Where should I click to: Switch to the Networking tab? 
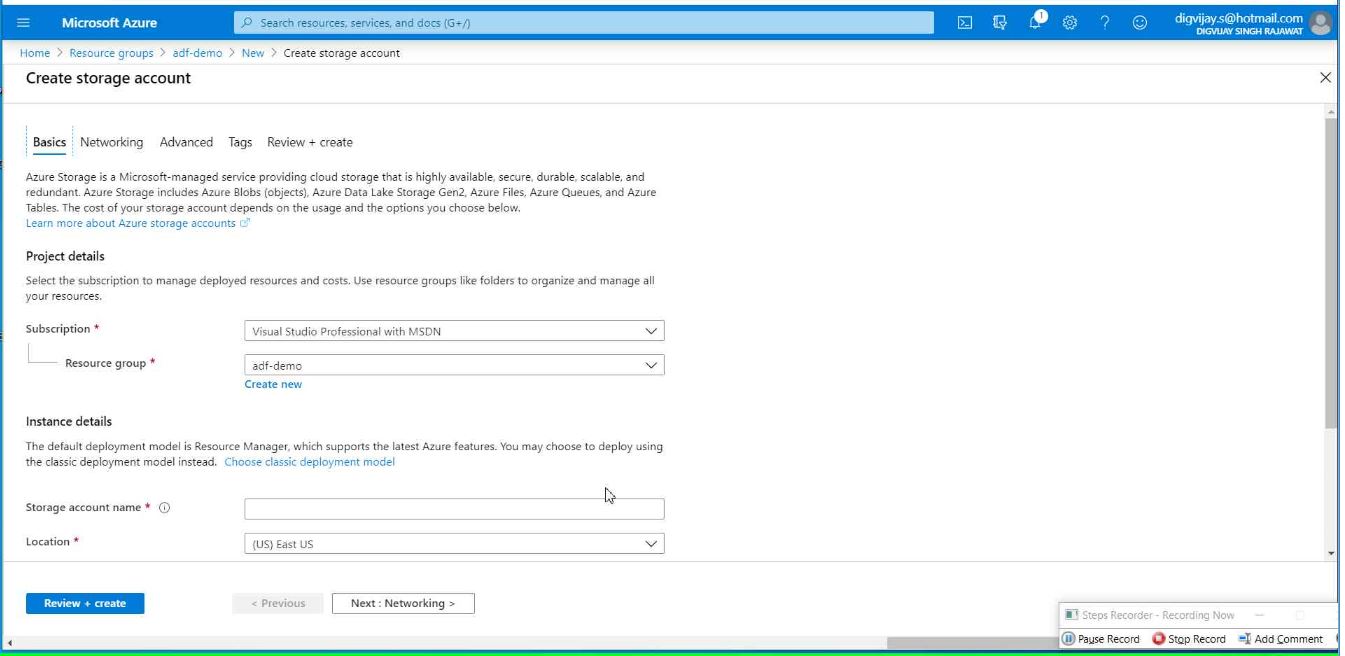coord(111,142)
